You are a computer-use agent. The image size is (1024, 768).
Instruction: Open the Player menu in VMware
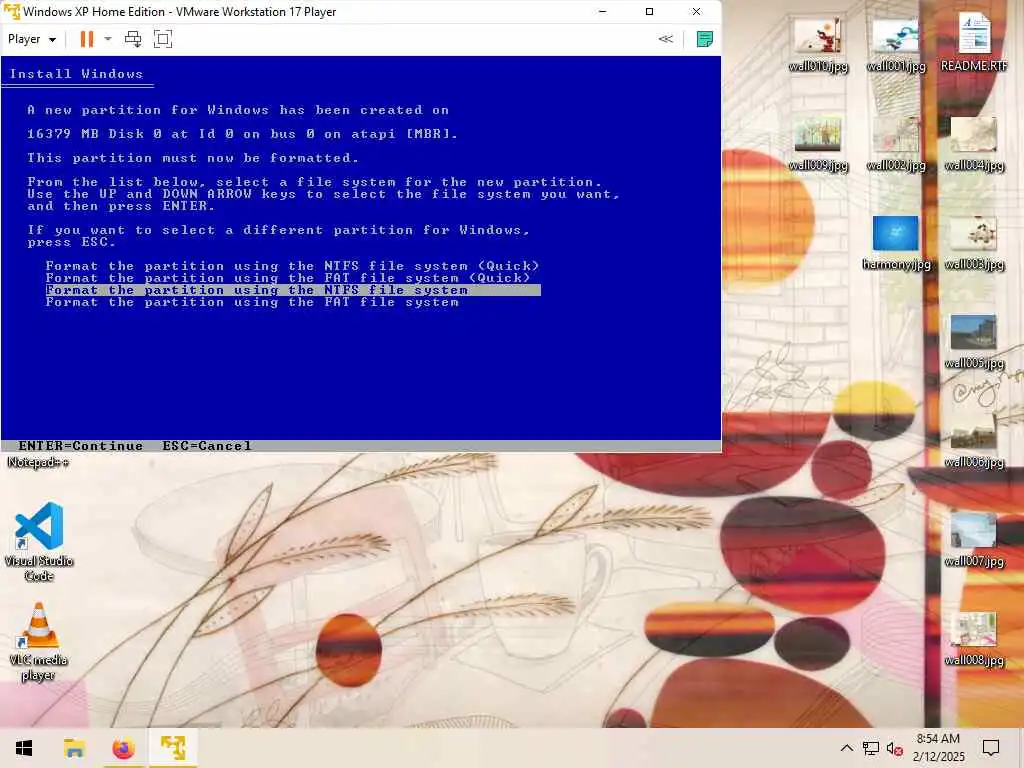click(x=31, y=39)
